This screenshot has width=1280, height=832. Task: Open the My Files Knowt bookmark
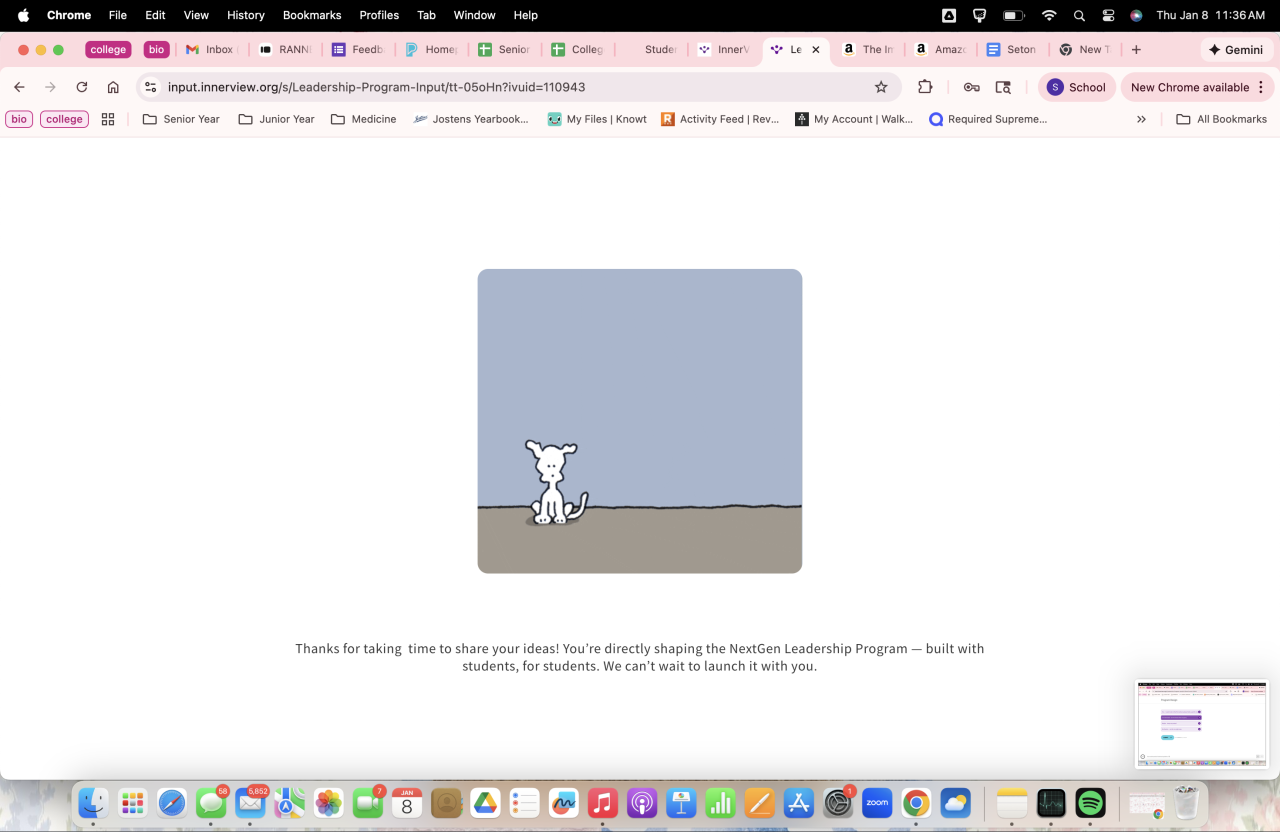pyautogui.click(x=597, y=119)
